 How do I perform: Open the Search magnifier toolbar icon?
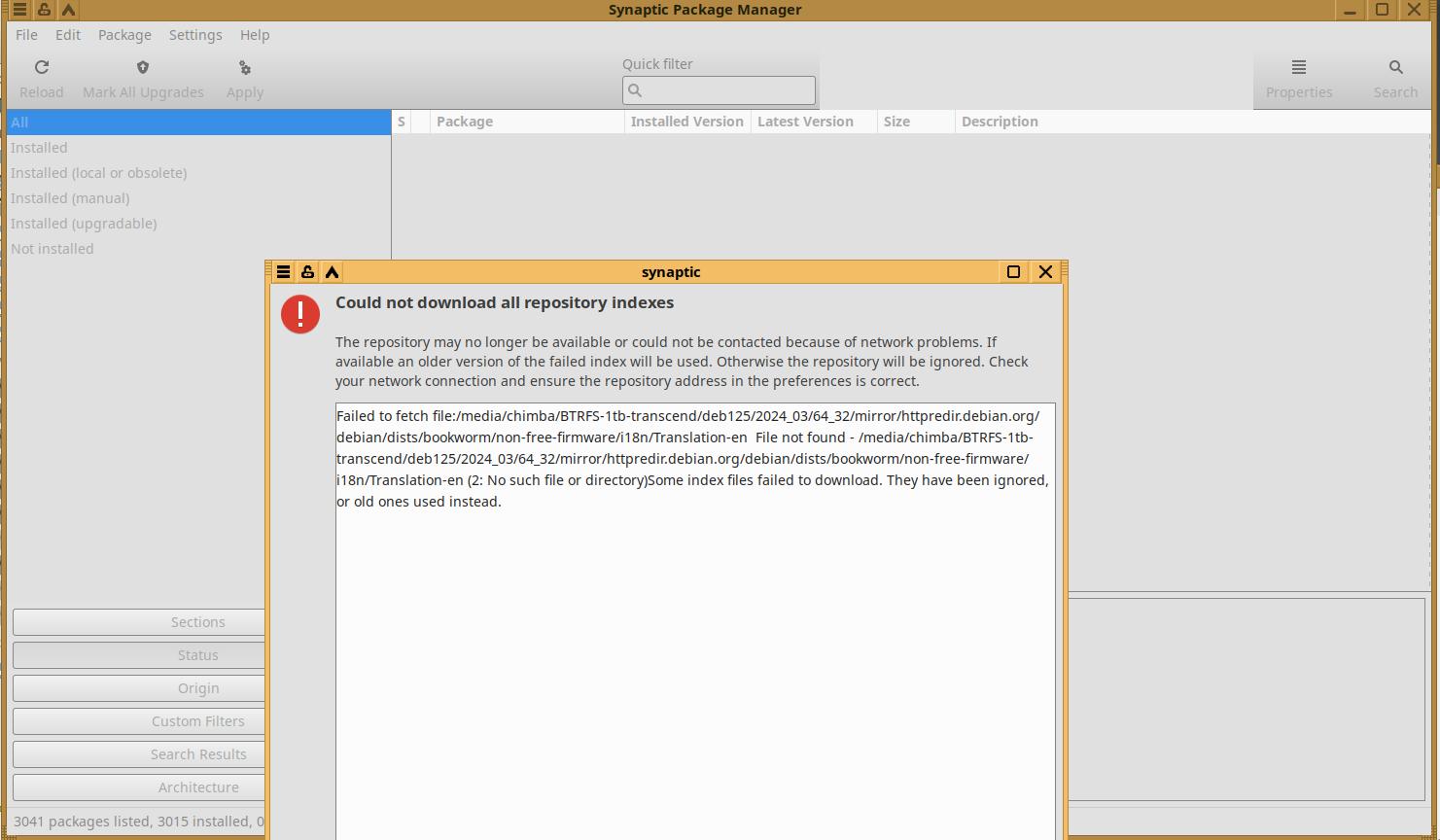(1396, 67)
